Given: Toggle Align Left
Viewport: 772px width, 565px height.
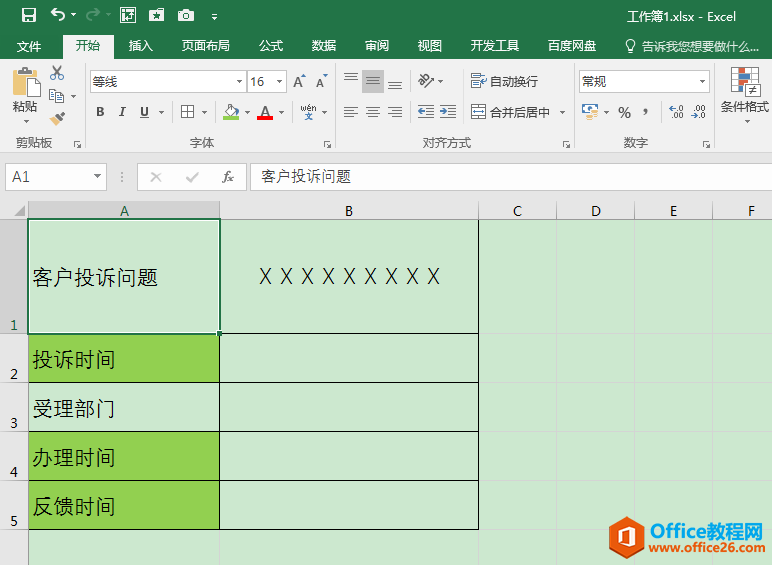Looking at the screenshot, I should tap(351, 112).
